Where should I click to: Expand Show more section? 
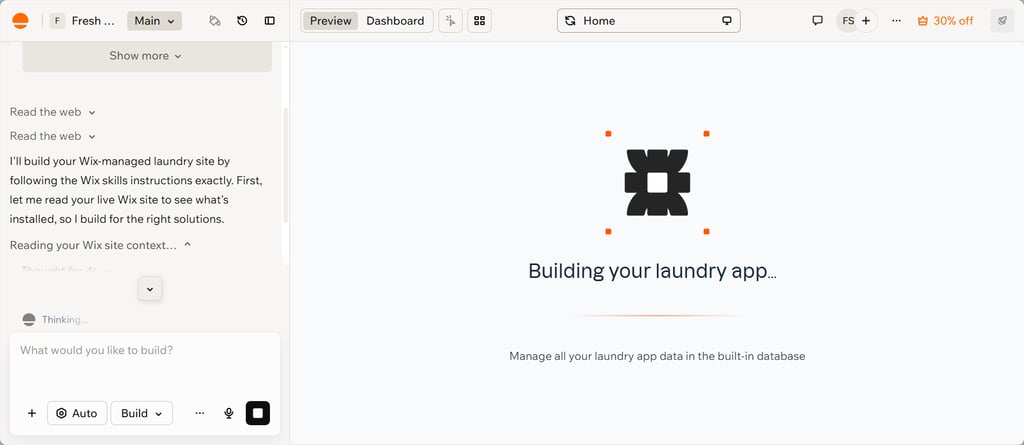147,56
